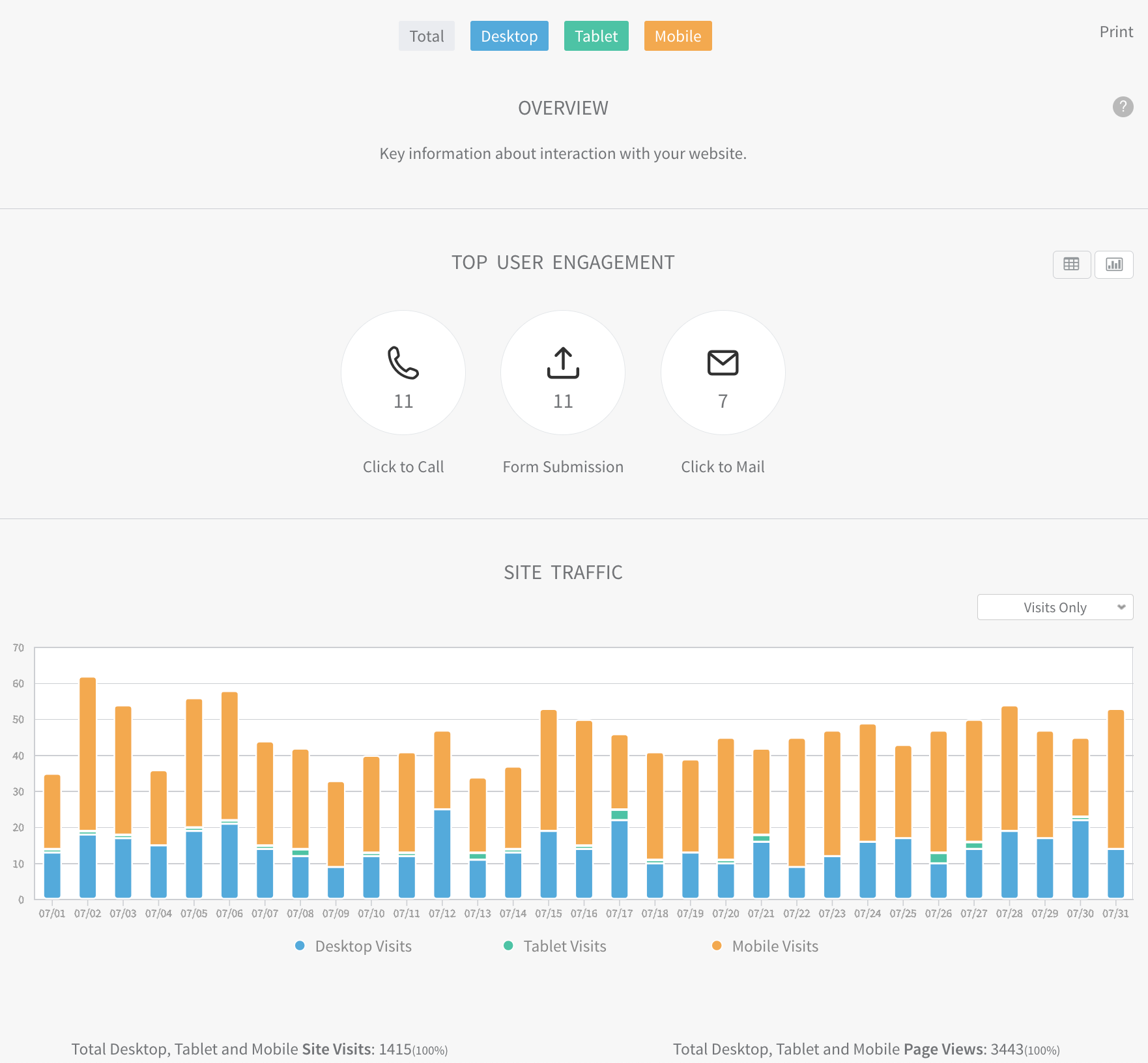1148x1063 pixels.
Task: Click the 07/12 bar's blue desktop segment
Action: tap(442, 853)
